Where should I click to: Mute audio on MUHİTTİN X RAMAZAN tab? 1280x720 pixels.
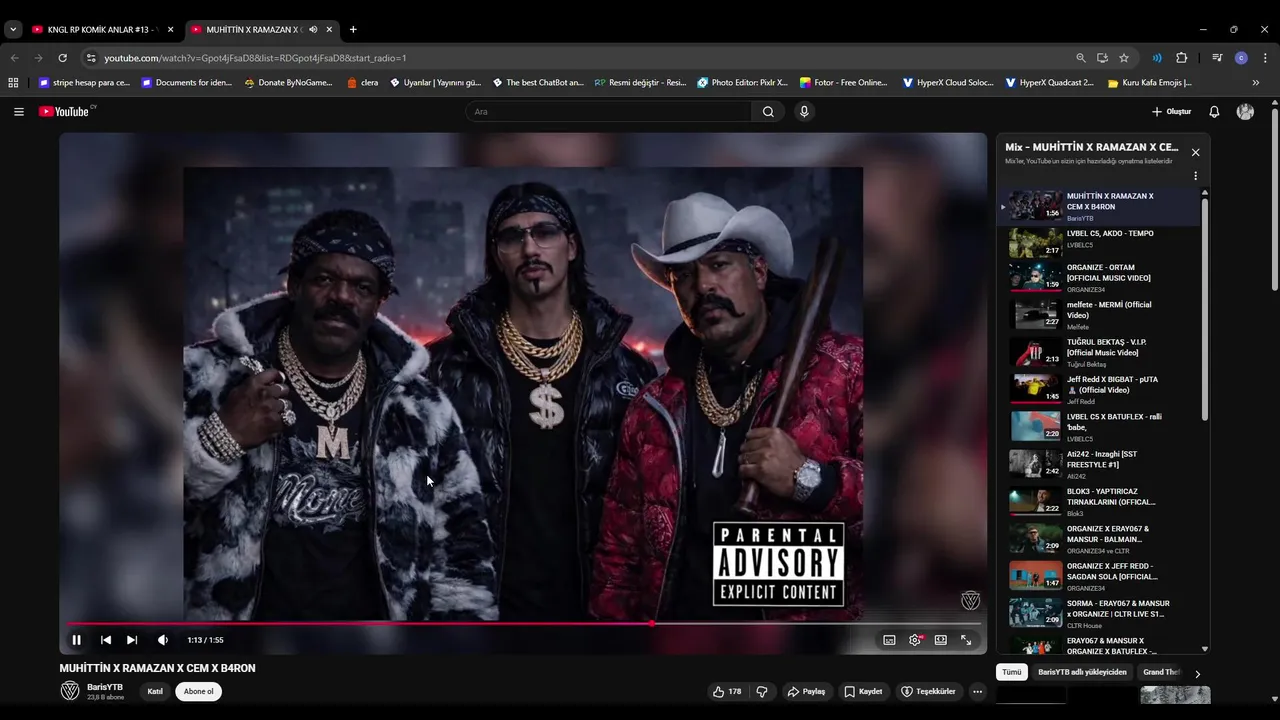(313, 29)
